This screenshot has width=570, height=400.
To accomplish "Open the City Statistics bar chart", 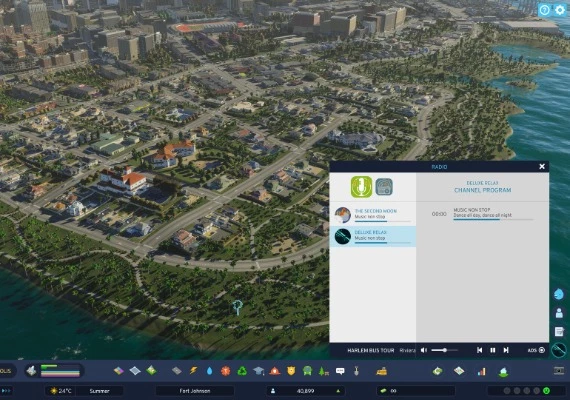I will [x=481, y=371].
